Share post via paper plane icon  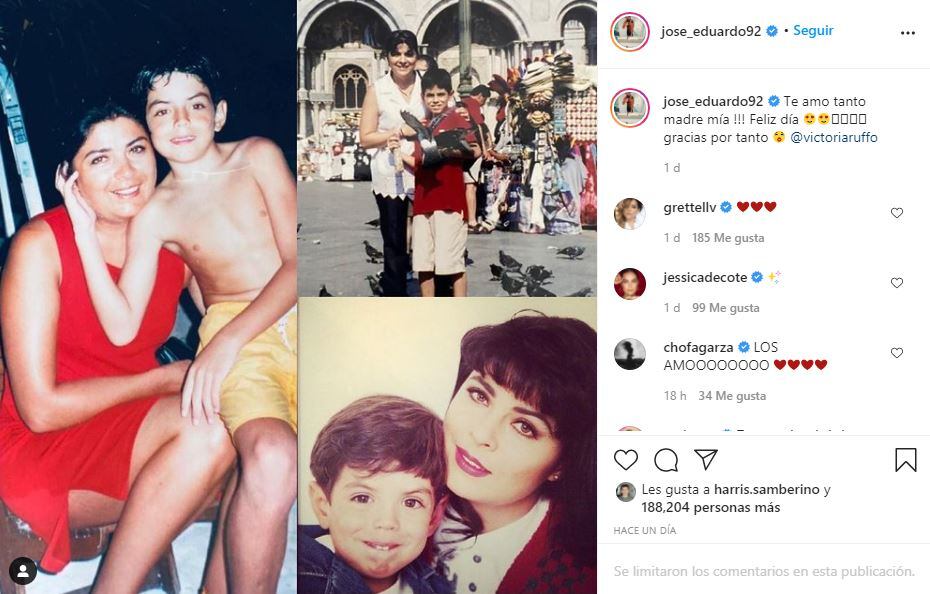click(706, 459)
